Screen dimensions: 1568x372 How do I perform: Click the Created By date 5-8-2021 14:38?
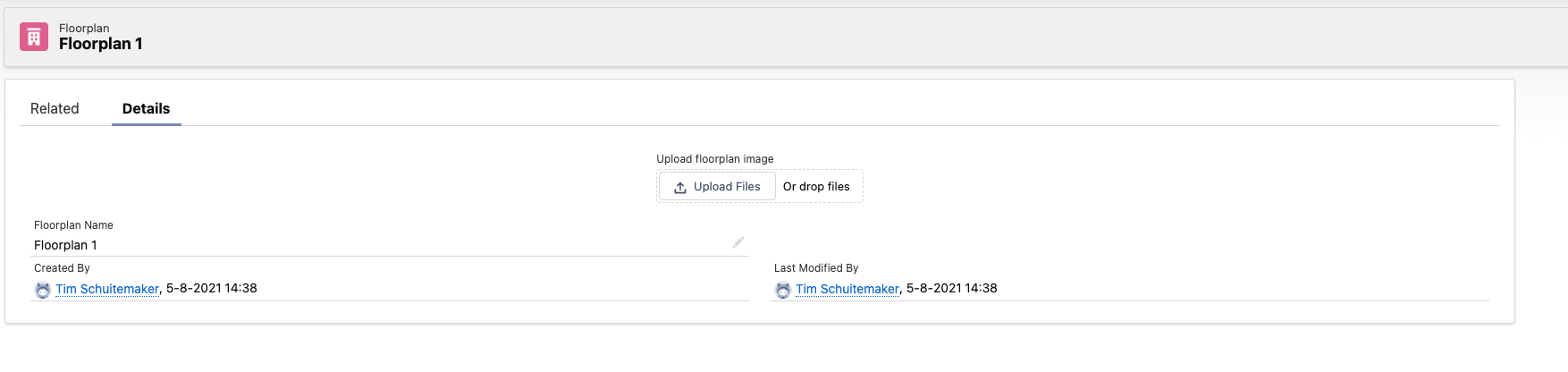tap(212, 288)
